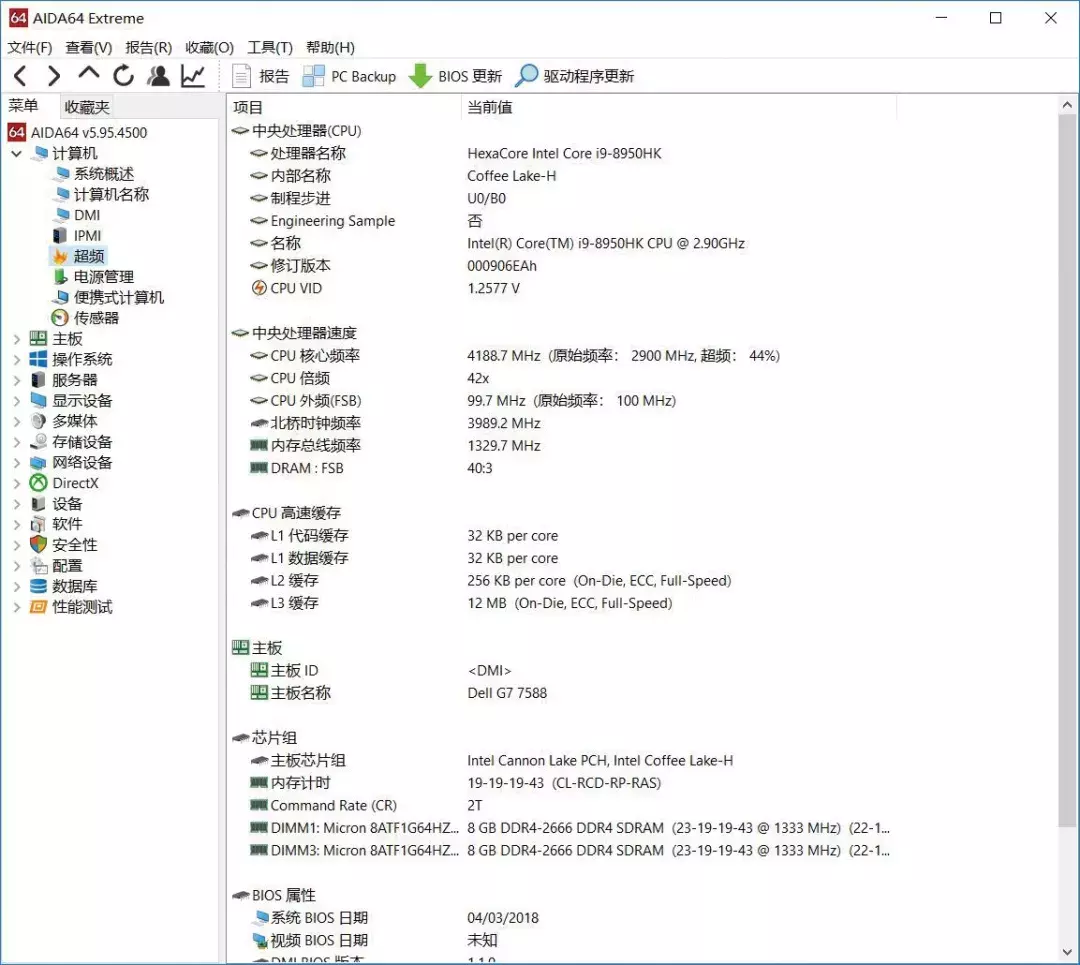This screenshot has width=1080, height=965.
Task: Click the 数据库 database tree icon
Action: click(x=39, y=587)
